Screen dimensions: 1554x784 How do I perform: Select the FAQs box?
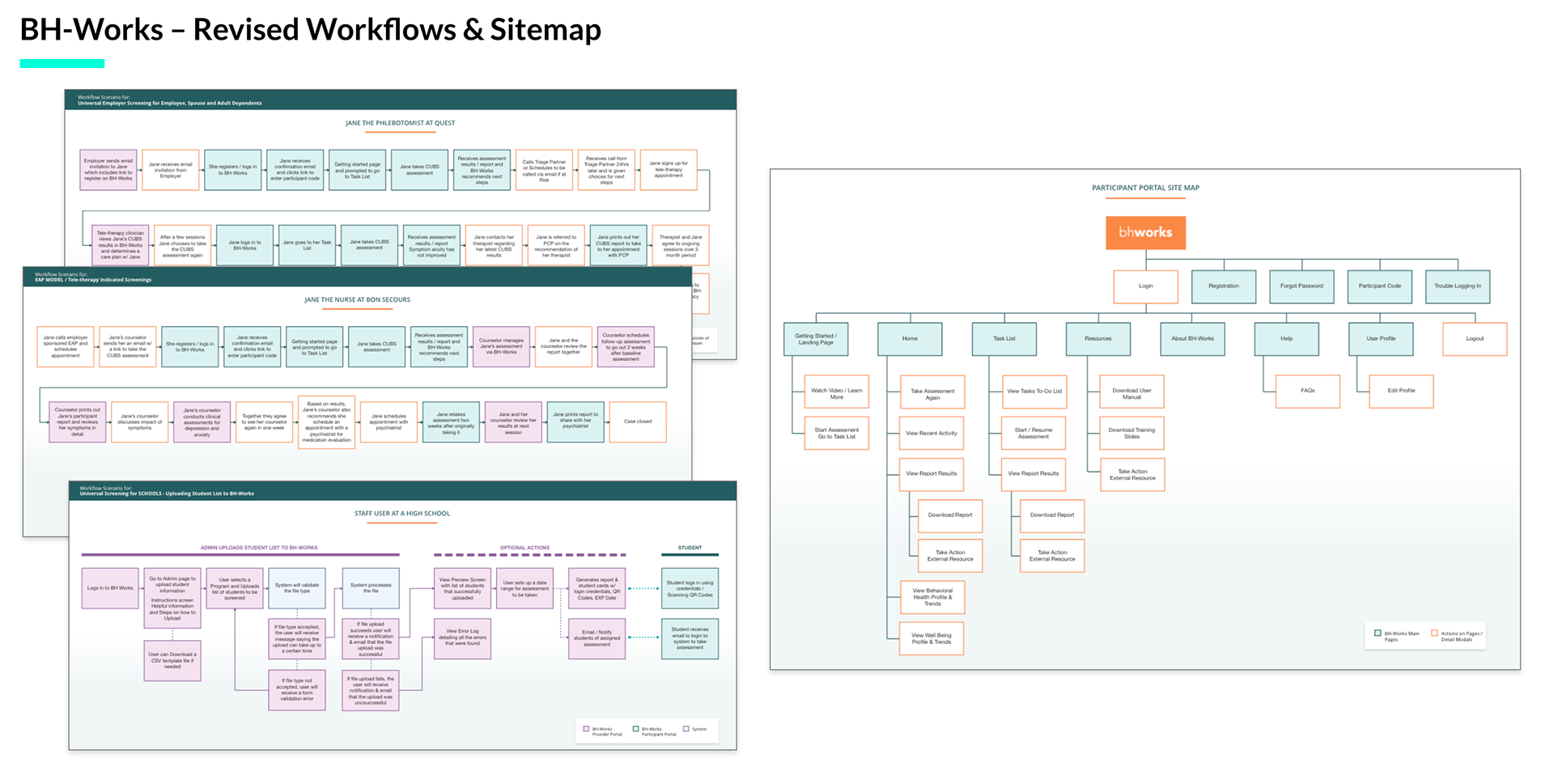(1307, 392)
